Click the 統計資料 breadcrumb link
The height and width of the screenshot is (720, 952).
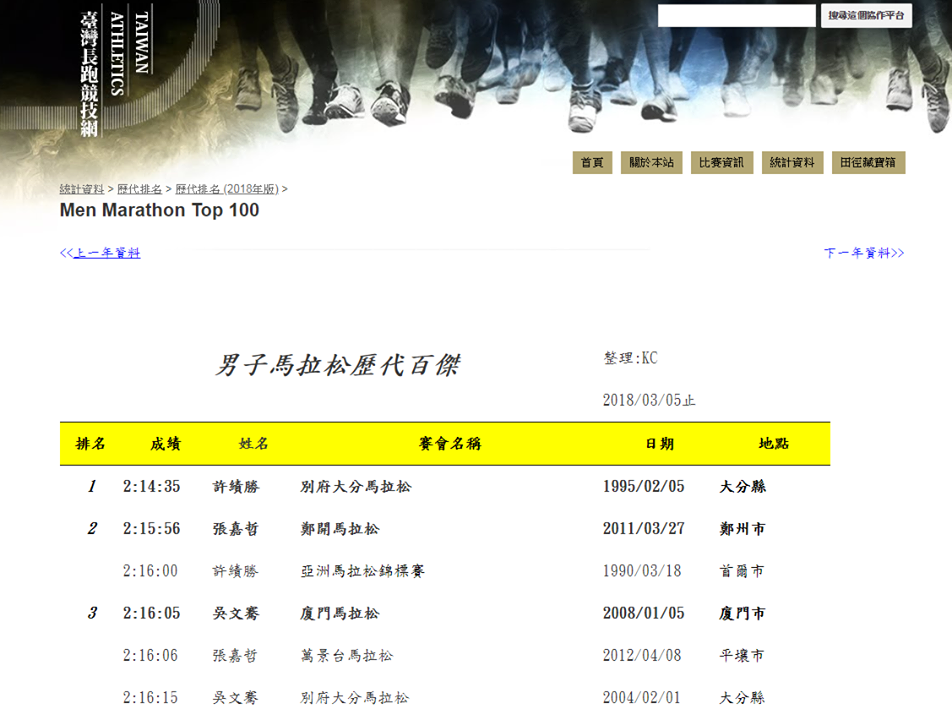(x=82, y=189)
